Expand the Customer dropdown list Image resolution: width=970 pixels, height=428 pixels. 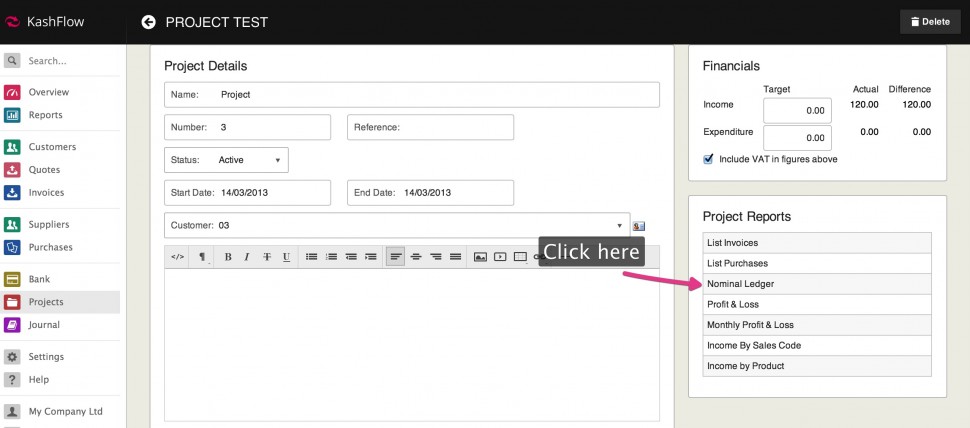coord(619,226)
